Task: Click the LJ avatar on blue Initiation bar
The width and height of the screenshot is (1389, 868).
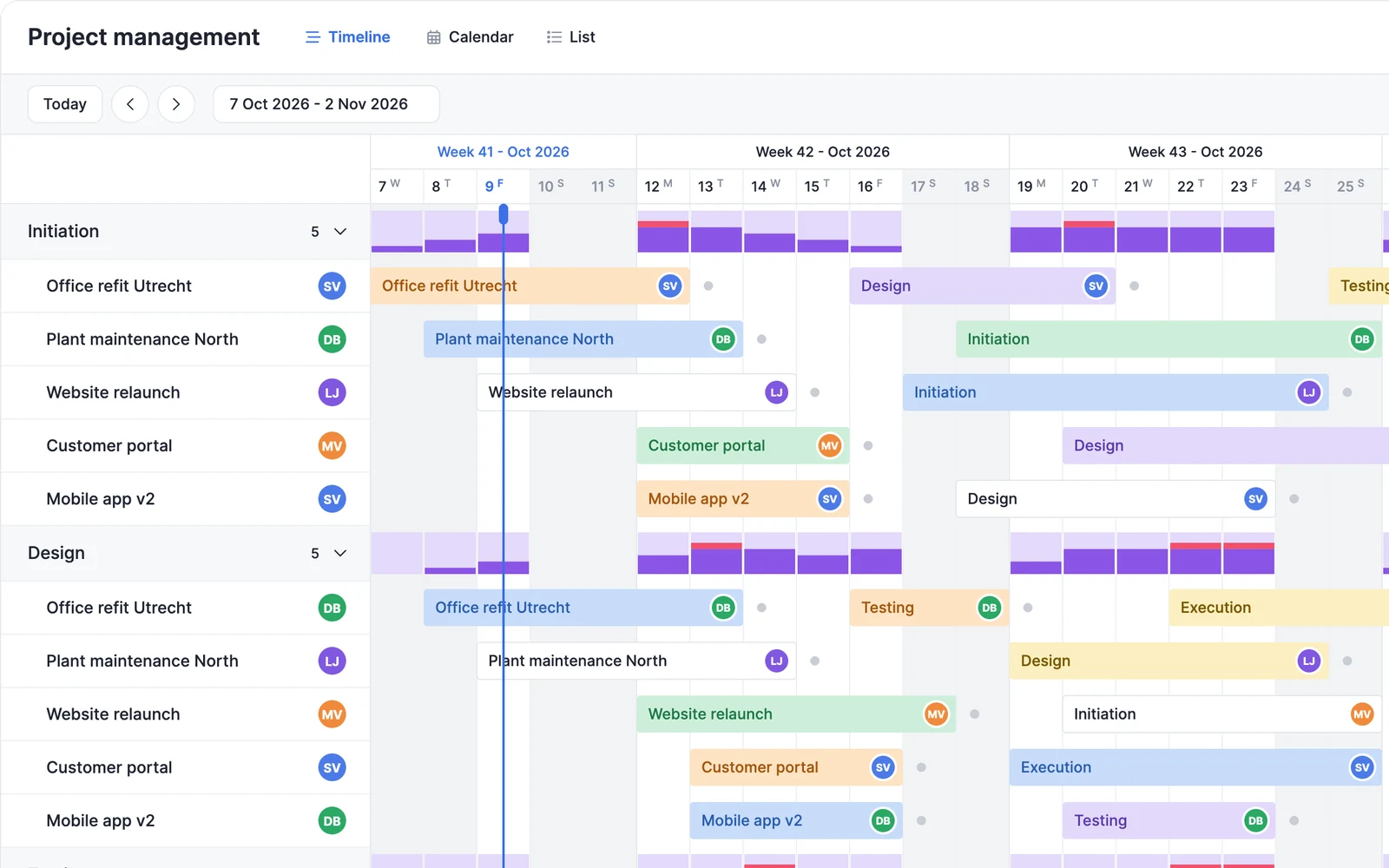Action: coord(1308,392)
